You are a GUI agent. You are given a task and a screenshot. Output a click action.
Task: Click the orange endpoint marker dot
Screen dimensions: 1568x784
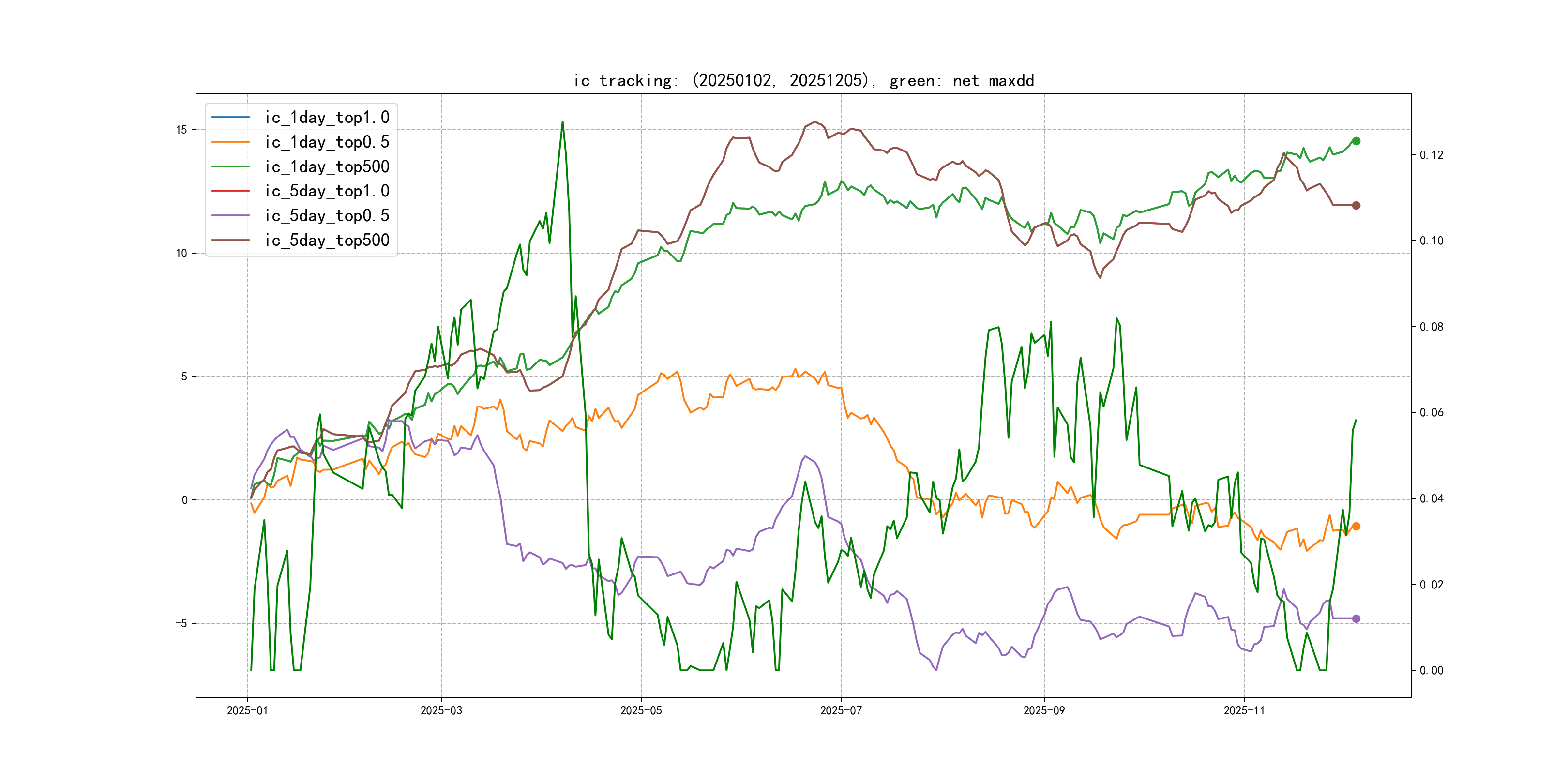[1356, 527]
